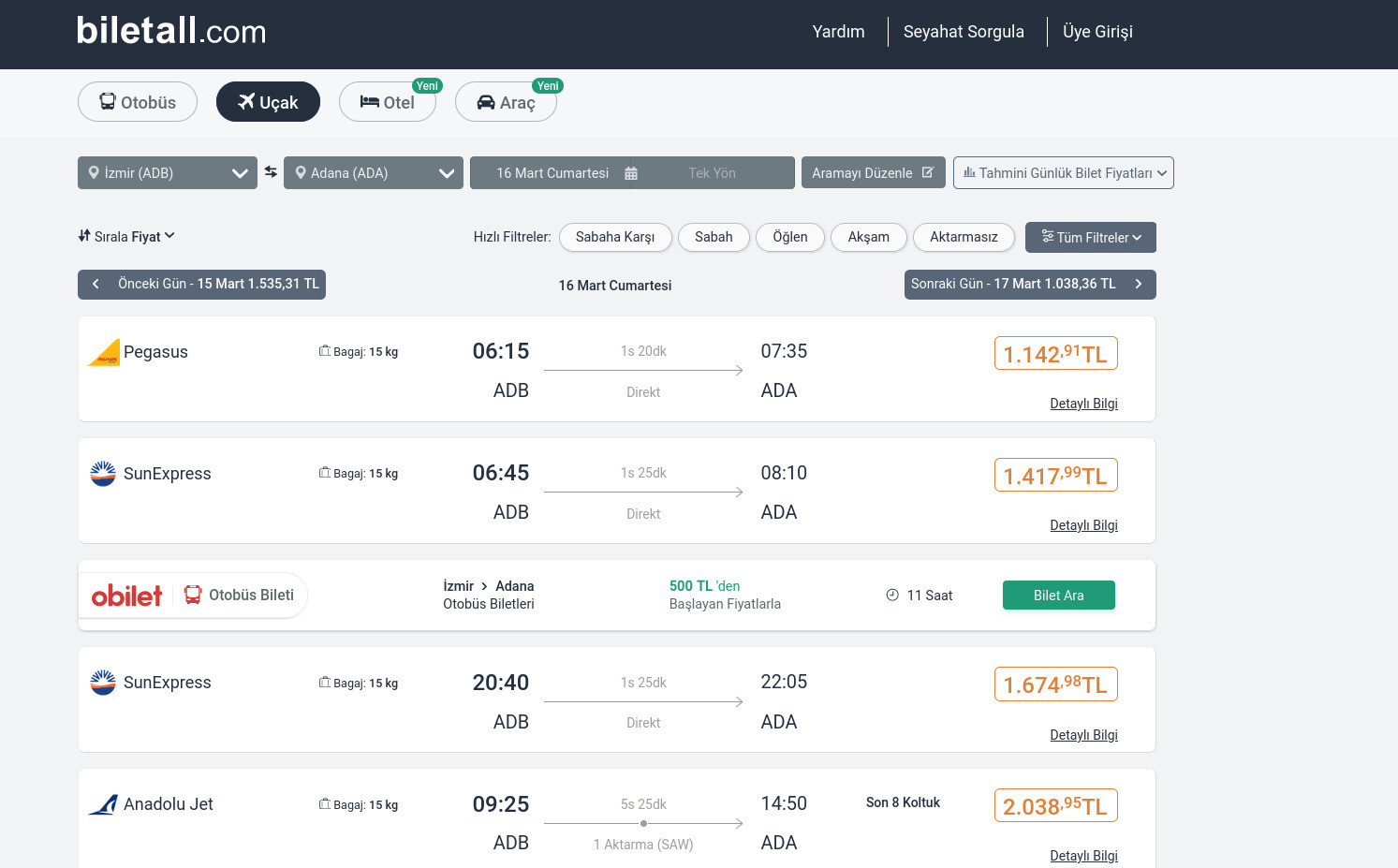Click the 06:15 departure time
This screenshot has width=1398, height=868.
click(x=501, y=351)
